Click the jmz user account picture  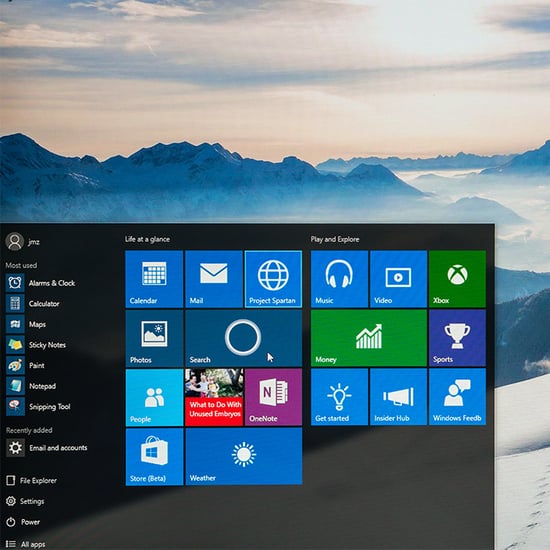[15, 241]
